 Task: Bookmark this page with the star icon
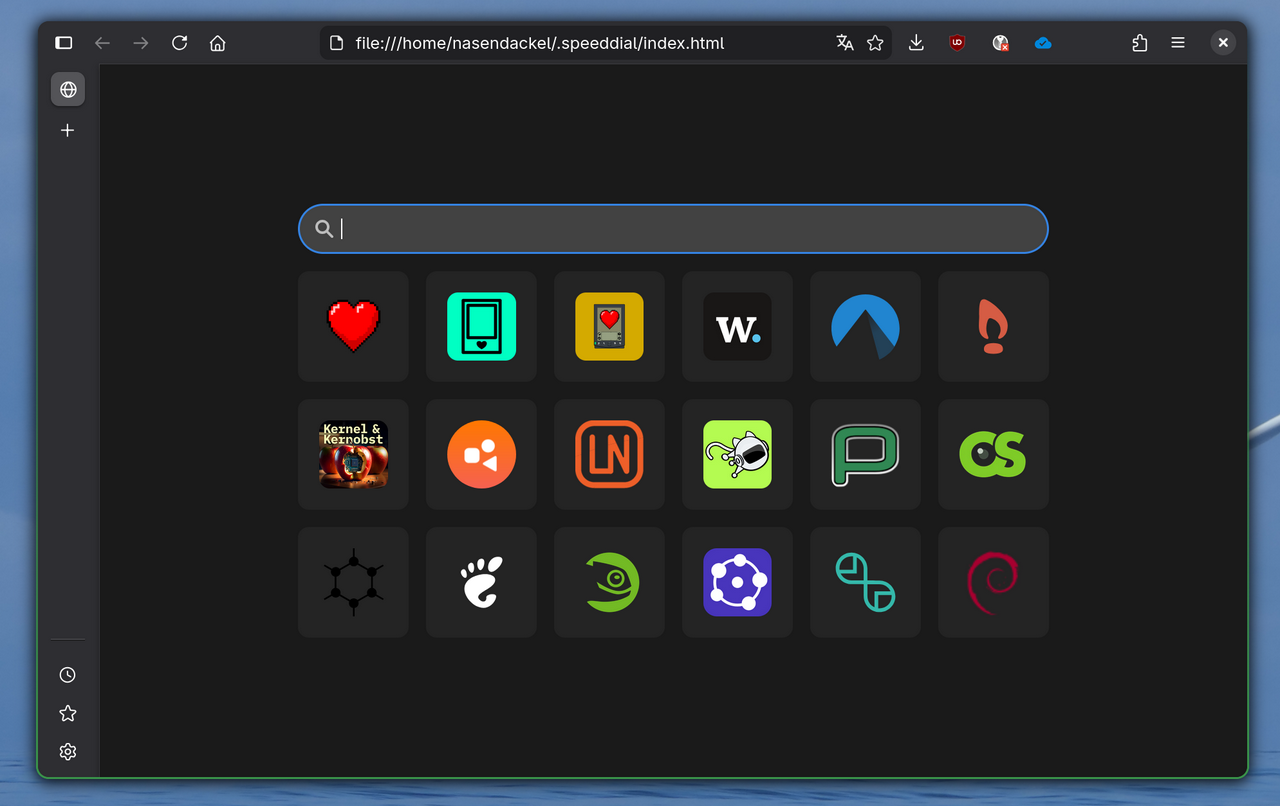875,43
